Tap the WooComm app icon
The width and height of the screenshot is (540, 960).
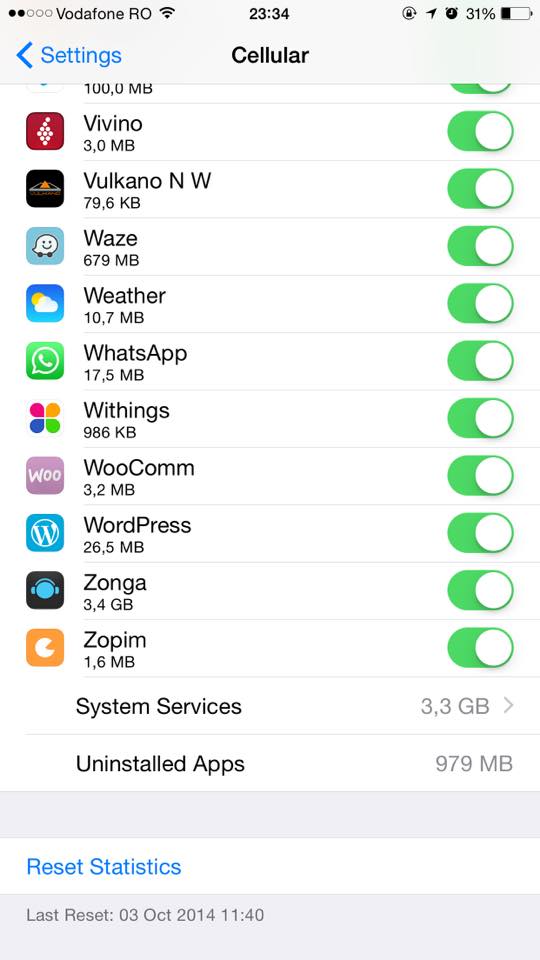45,476
